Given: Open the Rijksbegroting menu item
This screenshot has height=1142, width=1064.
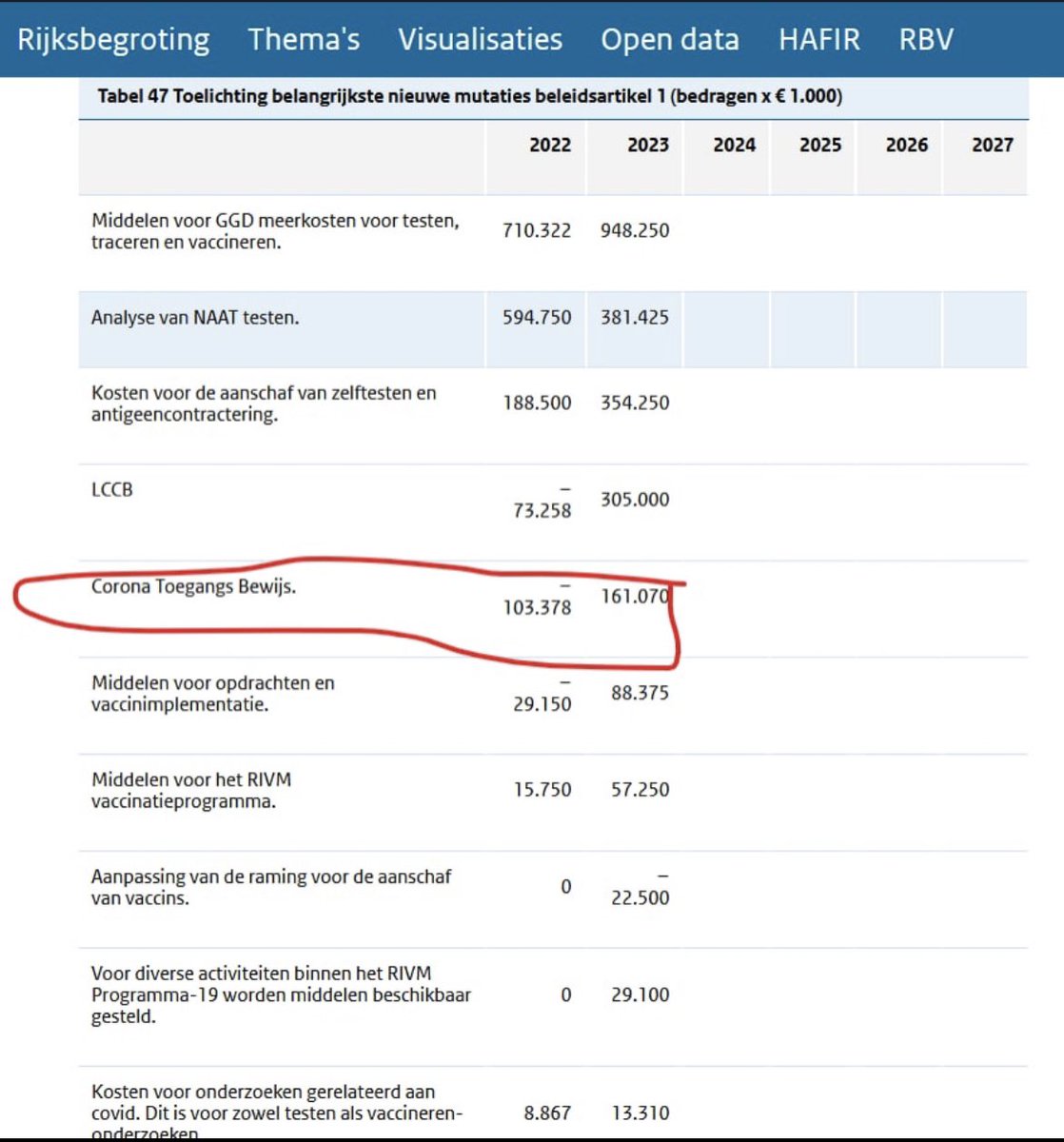Looking at the screenshot, I should 113,40.
